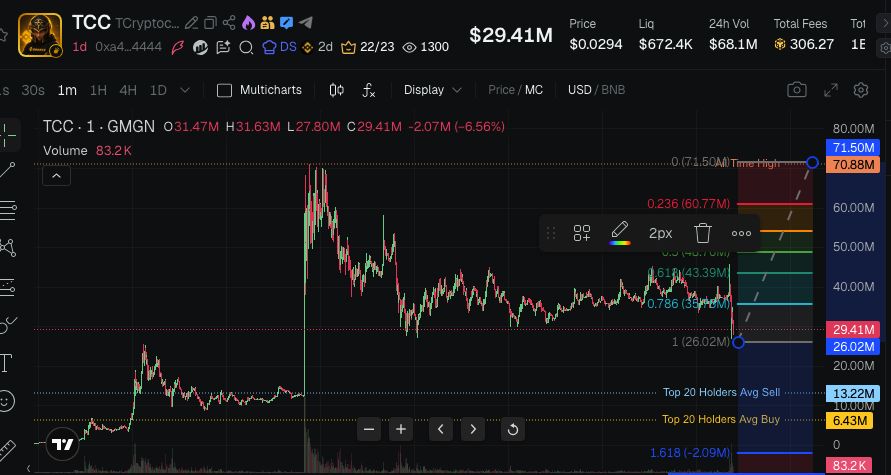Viewport: 891px width, 475px height.
Task: Expand the timeframe list chevron
Action: click(185, 90)
